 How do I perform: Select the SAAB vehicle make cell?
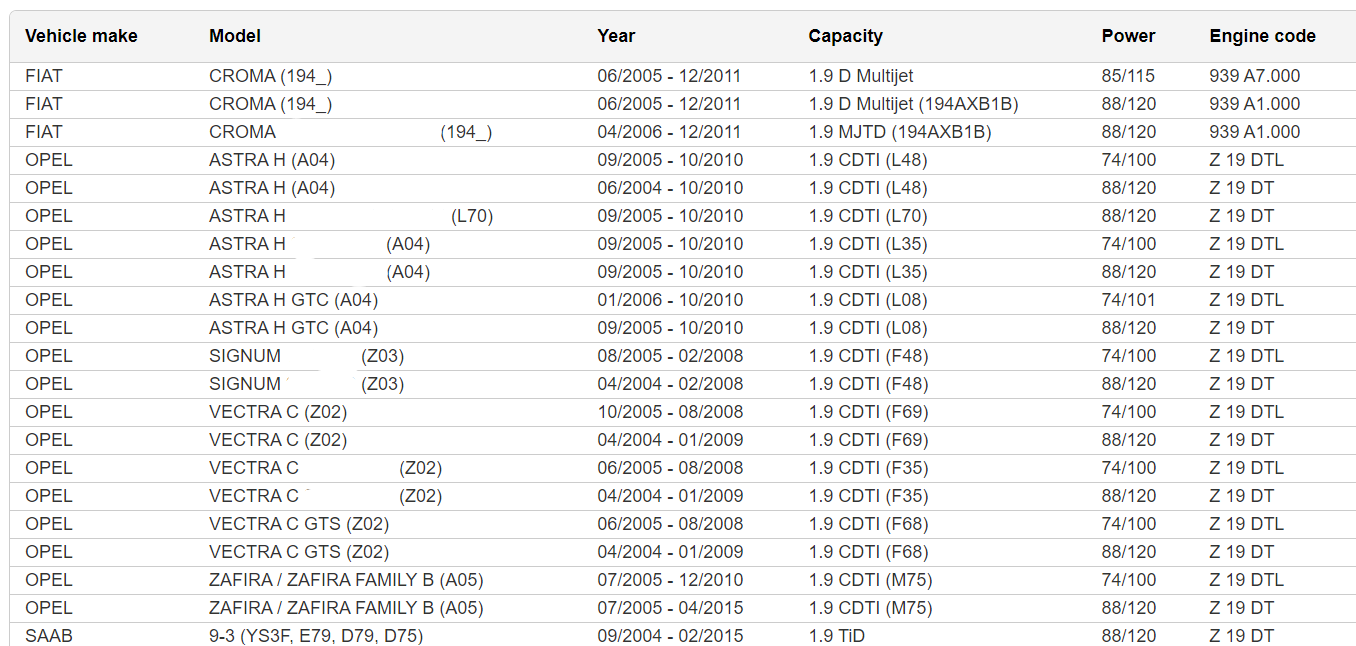(x=49, y=635)
